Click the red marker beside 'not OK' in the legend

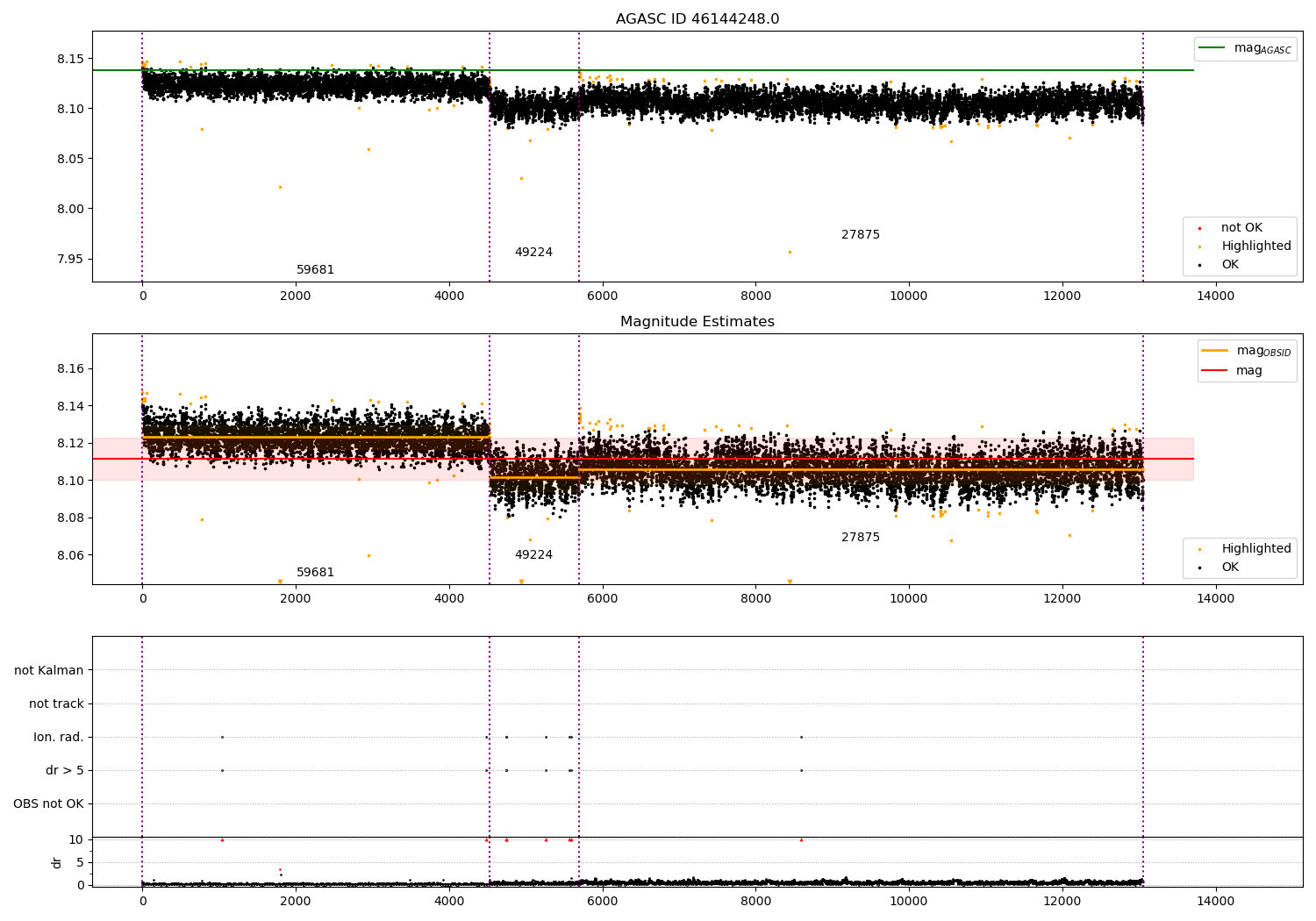[x=1199, y=228]
